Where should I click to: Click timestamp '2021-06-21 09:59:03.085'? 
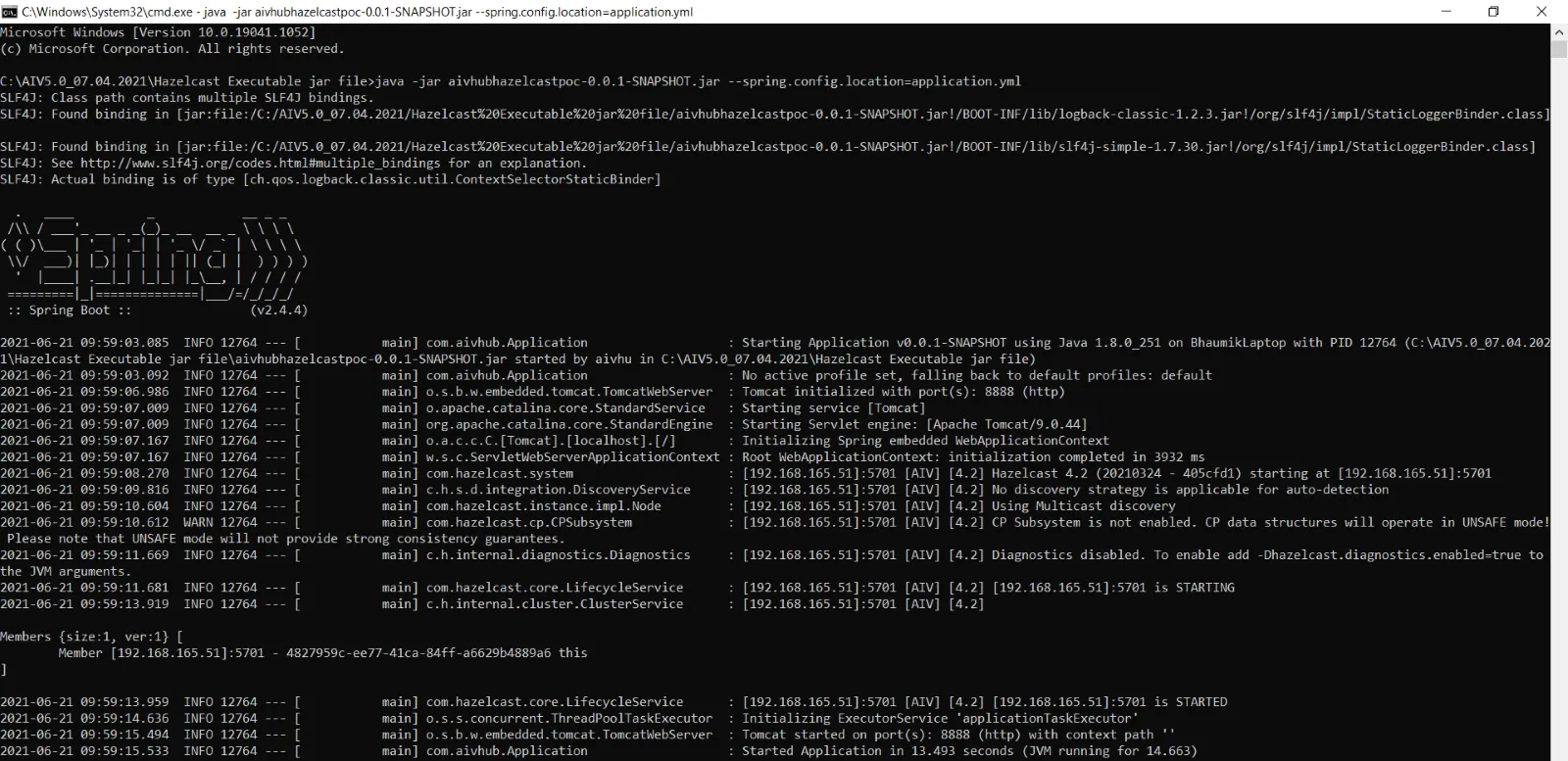coord(84,343)
